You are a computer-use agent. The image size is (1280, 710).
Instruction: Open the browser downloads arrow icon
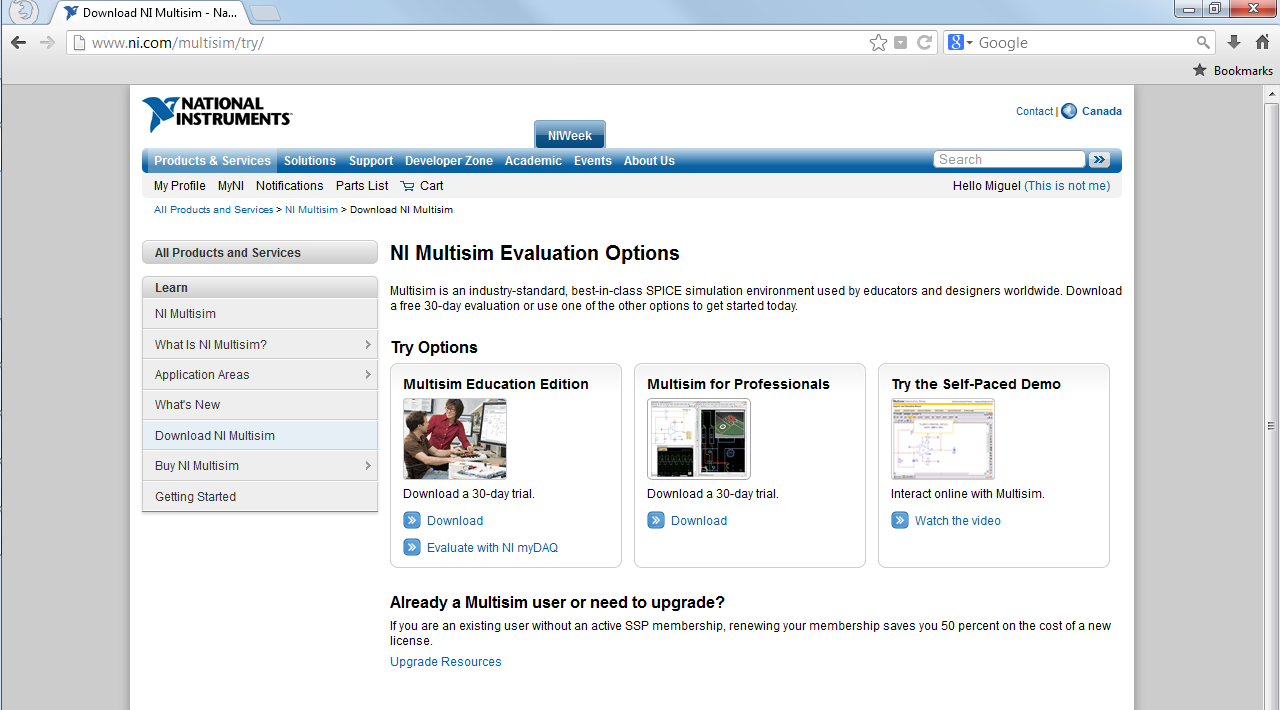pos(1234,42)
